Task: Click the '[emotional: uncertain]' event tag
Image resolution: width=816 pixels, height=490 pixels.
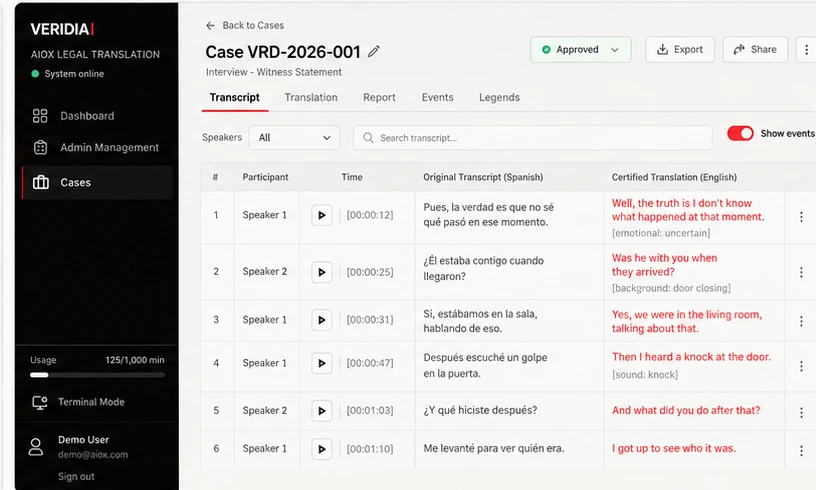Action: click(661, 233)
